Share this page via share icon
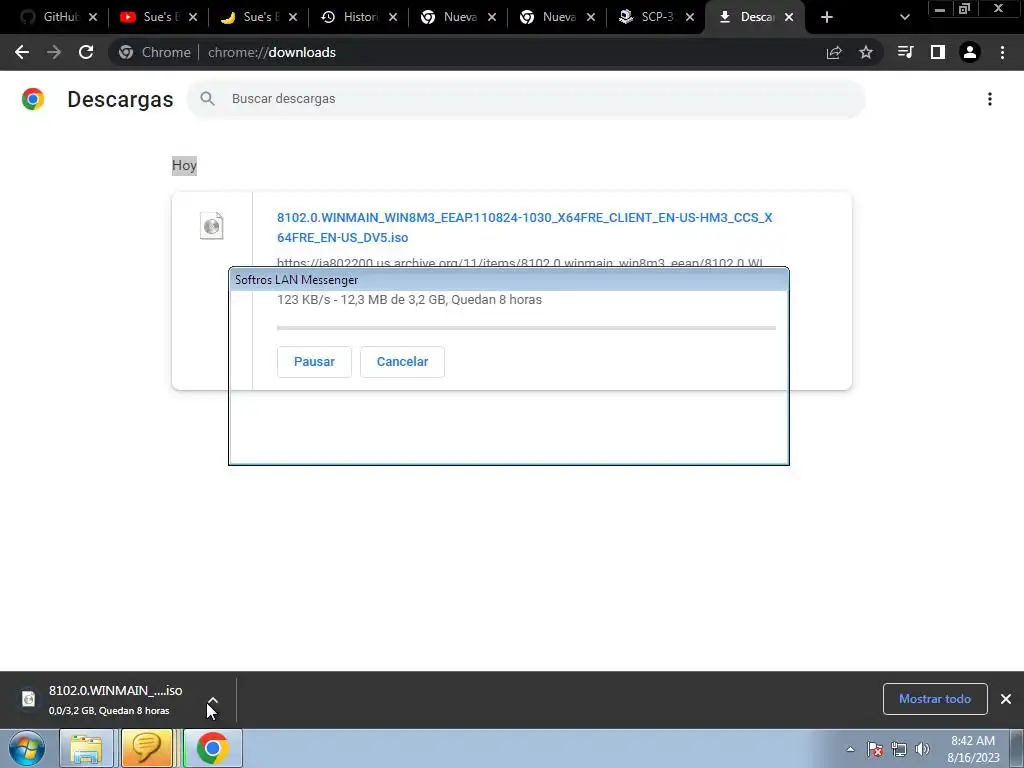The width and height of the screenshot is (1024, 768). coord(834,52)
